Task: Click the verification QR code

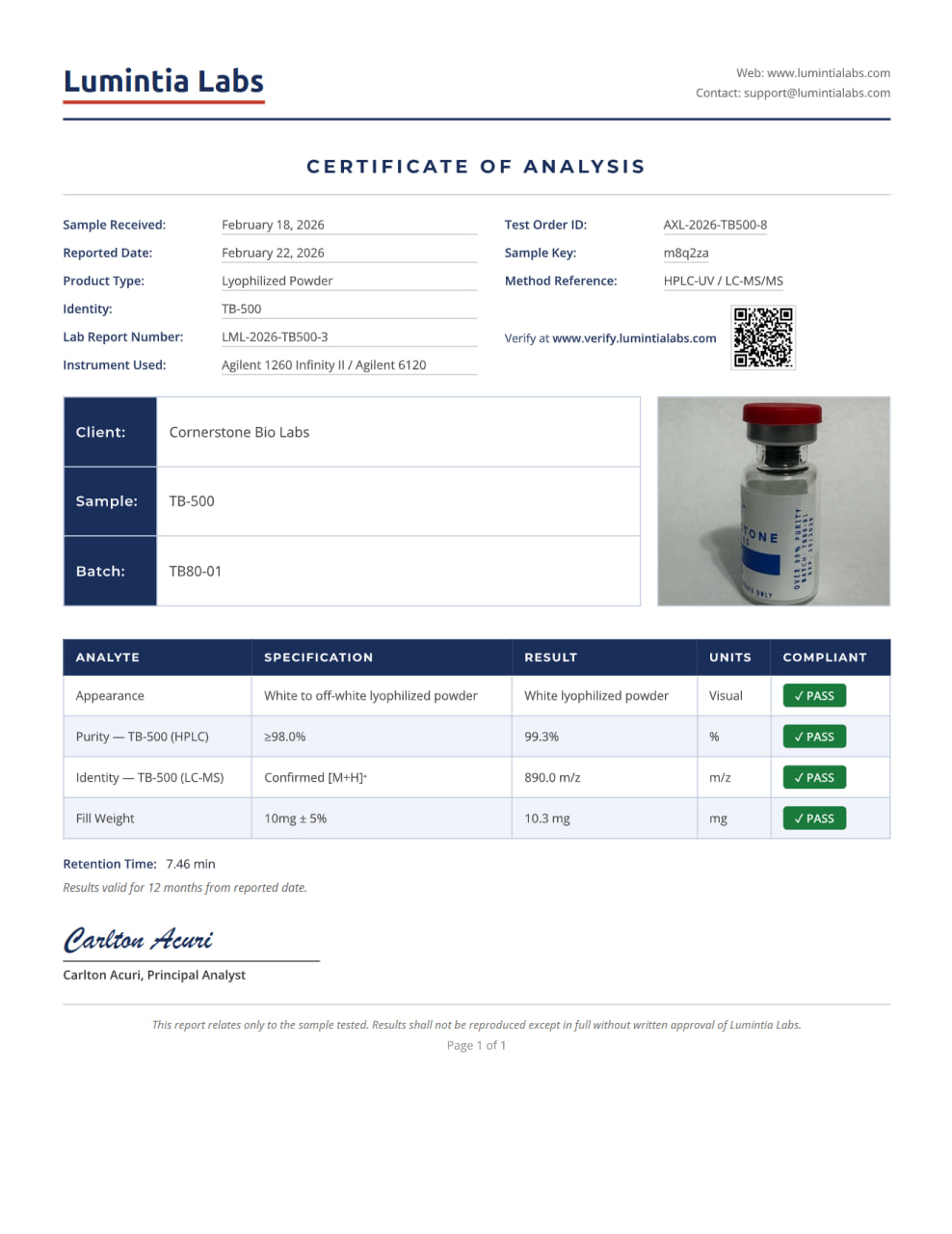Action: pos(763,337)
